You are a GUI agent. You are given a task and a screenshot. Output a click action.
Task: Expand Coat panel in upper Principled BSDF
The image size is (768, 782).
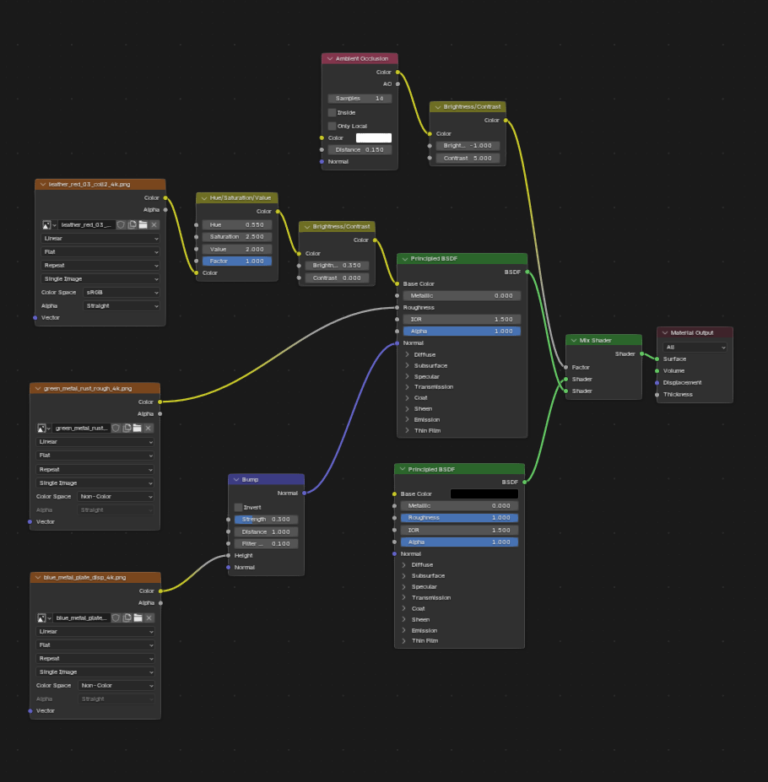click(x=407, y=398)
